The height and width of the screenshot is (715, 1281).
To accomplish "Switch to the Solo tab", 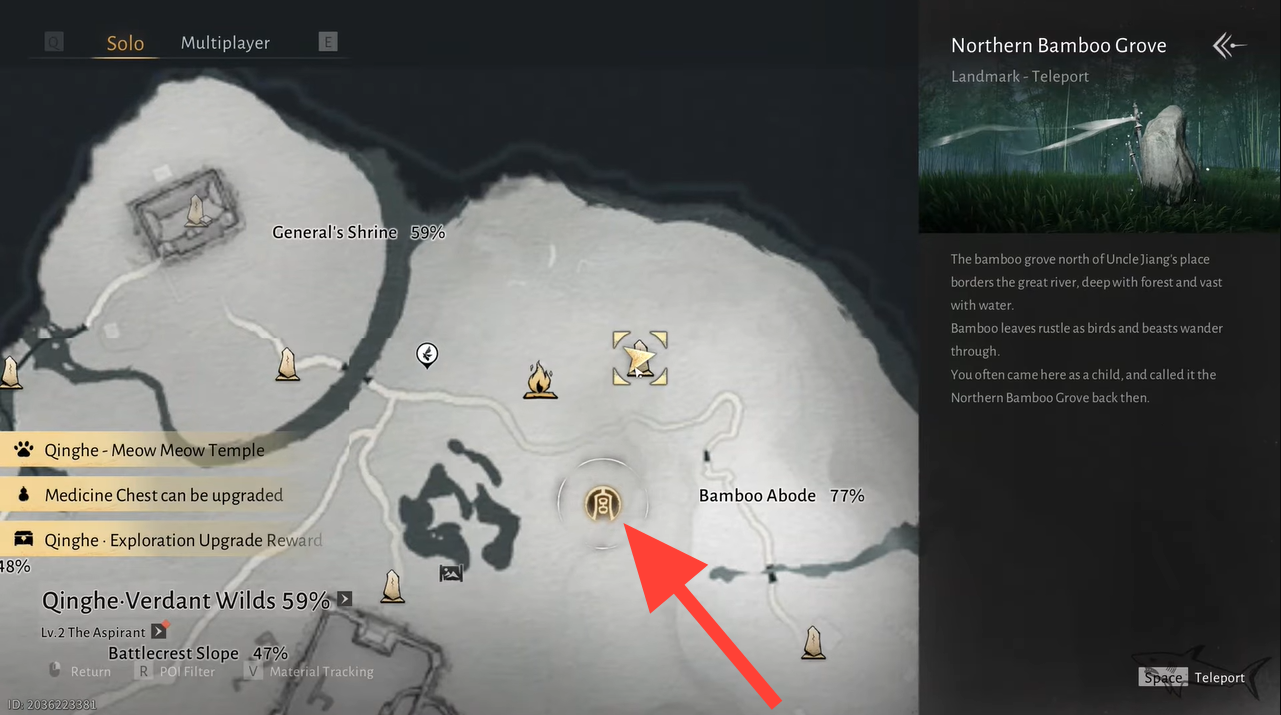I will (125, 43).
